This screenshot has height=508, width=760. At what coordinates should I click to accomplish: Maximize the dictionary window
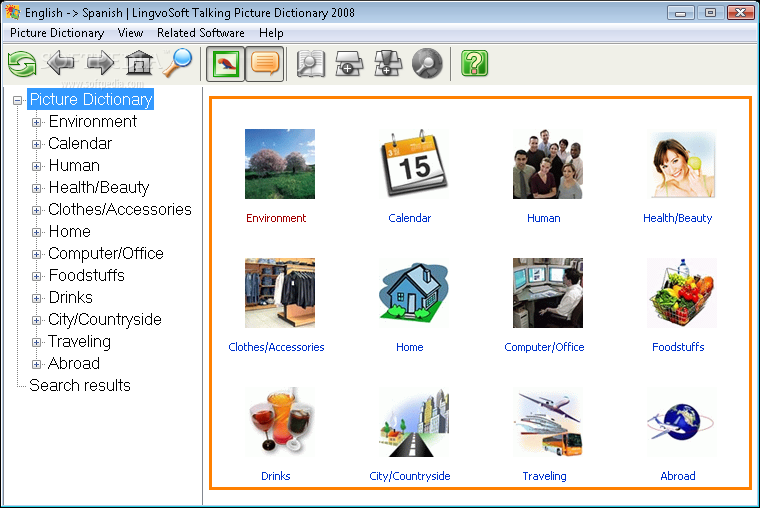(x=710, y=12)
